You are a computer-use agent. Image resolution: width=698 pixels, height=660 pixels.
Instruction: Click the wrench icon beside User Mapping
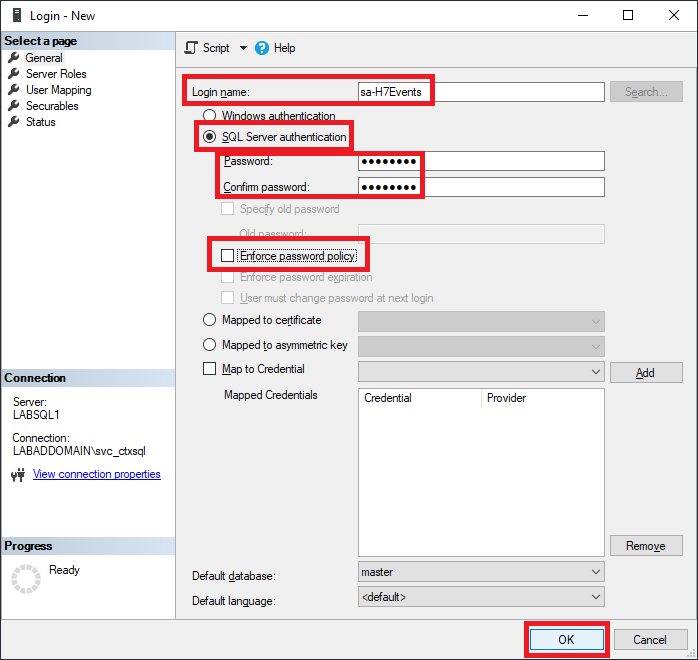click(x=14, y=90)
